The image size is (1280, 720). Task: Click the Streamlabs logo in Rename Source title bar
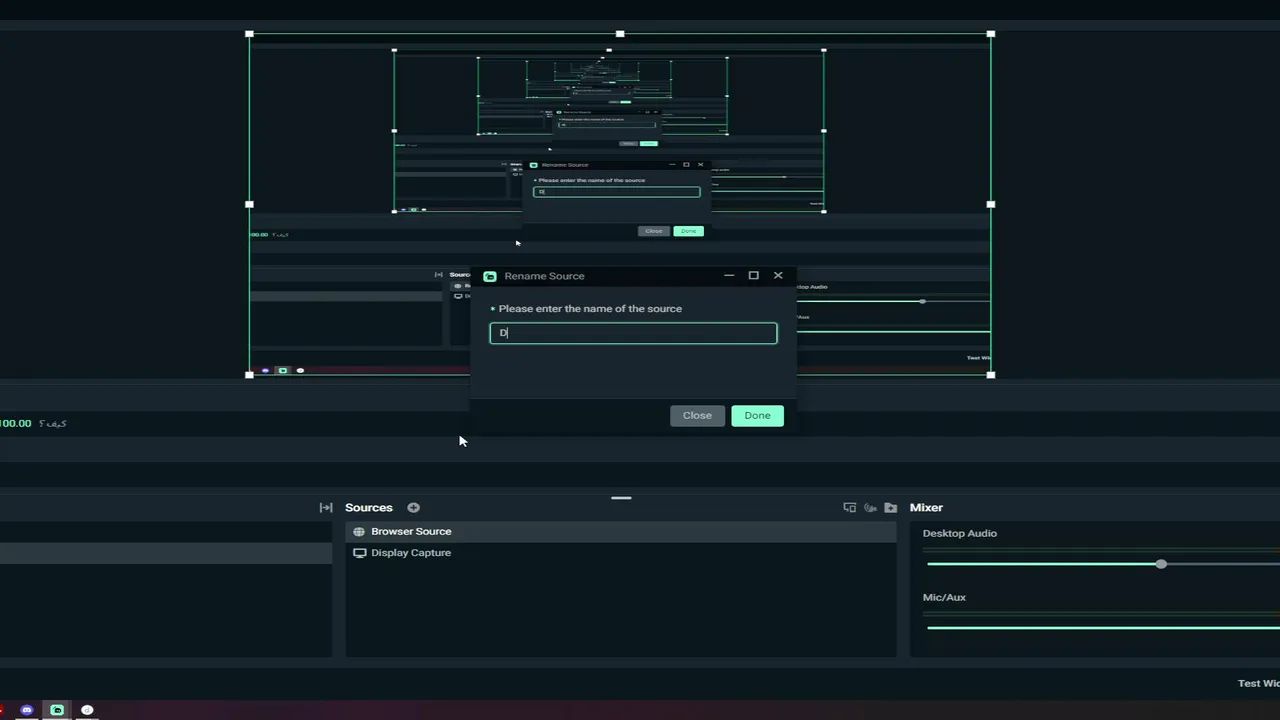490,276
